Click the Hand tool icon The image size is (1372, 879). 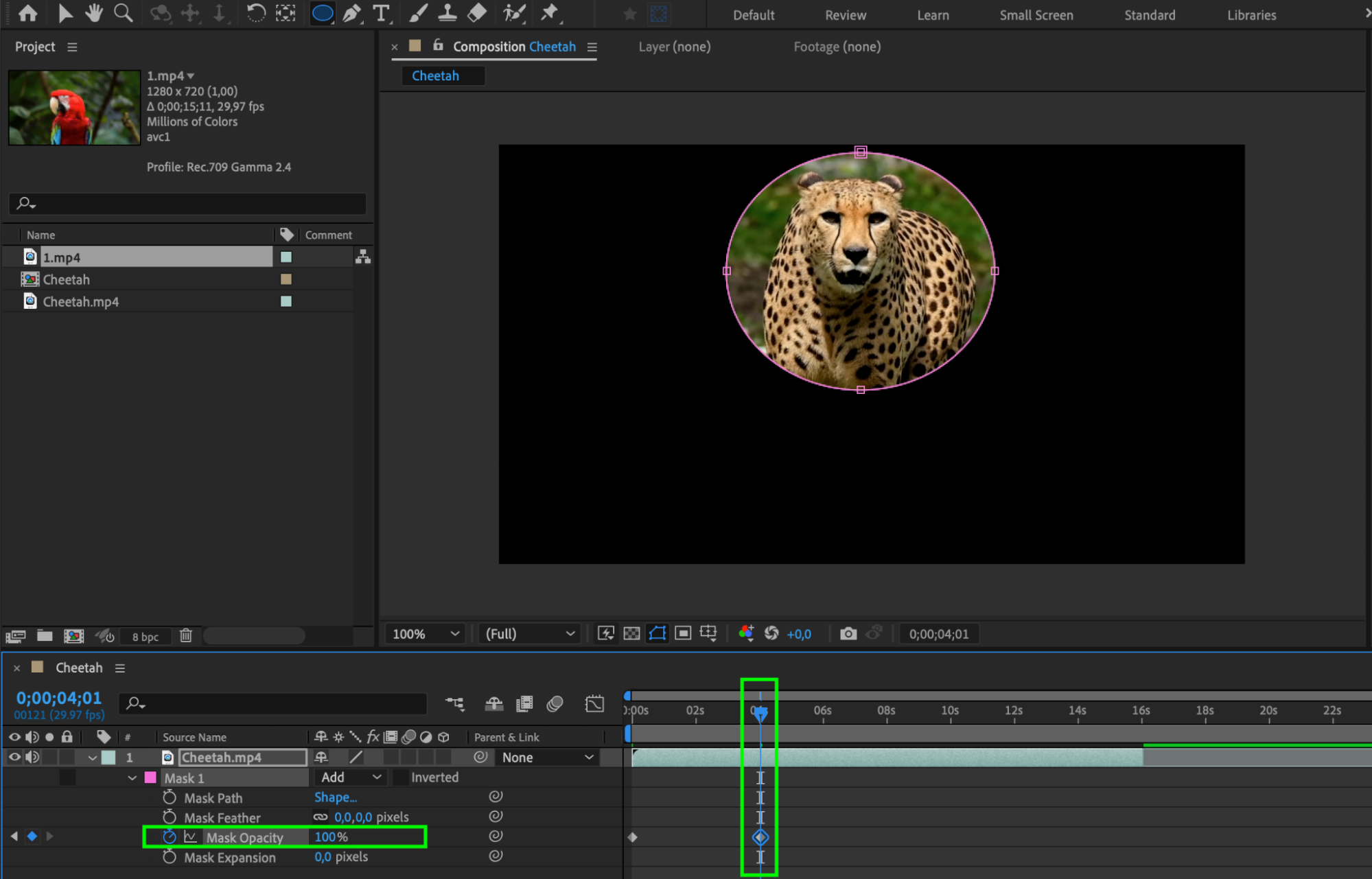pyautogui.click(x=94, y=13)
